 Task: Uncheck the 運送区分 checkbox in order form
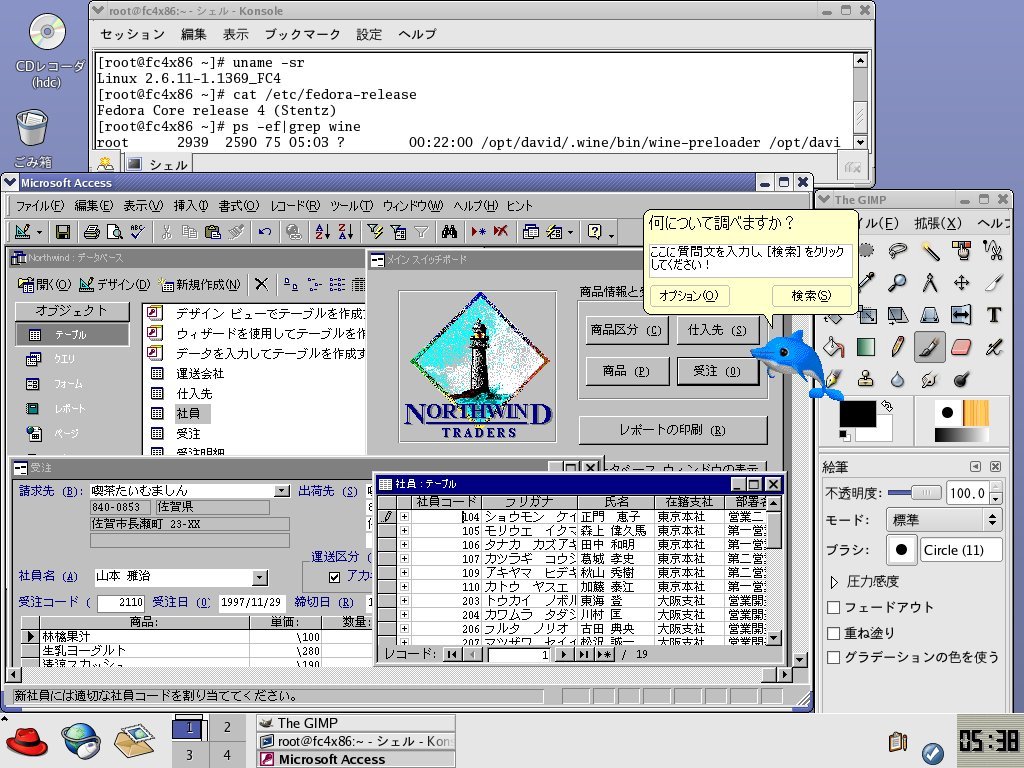point(334,577)
